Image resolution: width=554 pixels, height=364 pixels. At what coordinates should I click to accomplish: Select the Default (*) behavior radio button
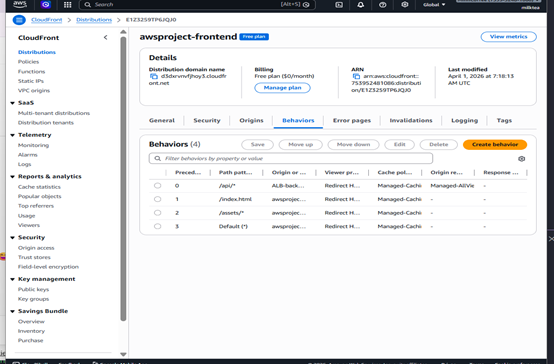158,226
